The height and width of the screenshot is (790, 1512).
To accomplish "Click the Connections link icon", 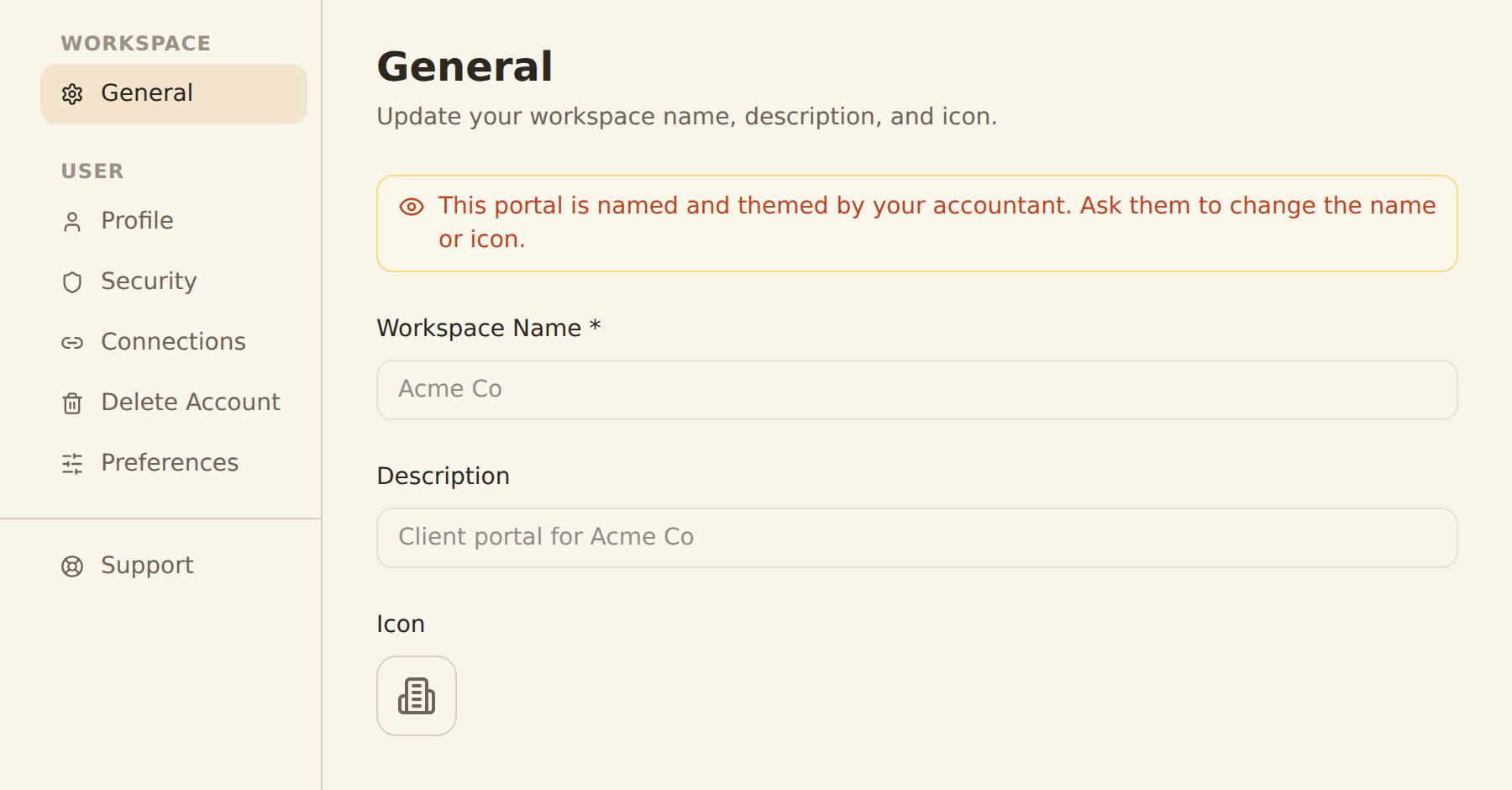I will 72,343.
